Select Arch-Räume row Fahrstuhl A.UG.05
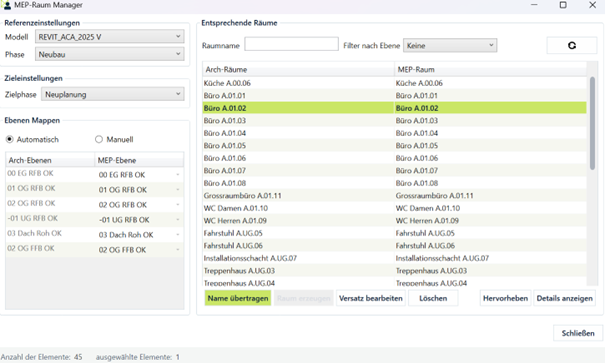Screen dimensions: 605x363 (298, 233)
